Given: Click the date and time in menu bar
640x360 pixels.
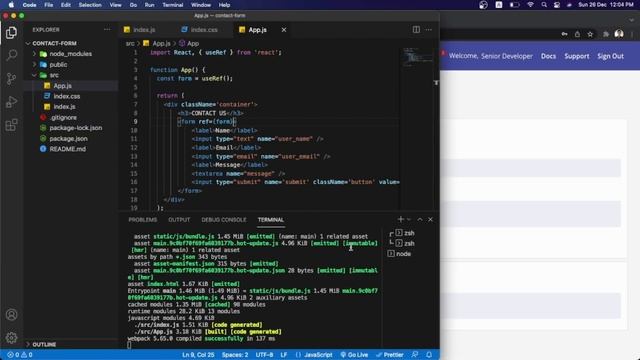Looking at the screenshot, I should pos(606,5).
